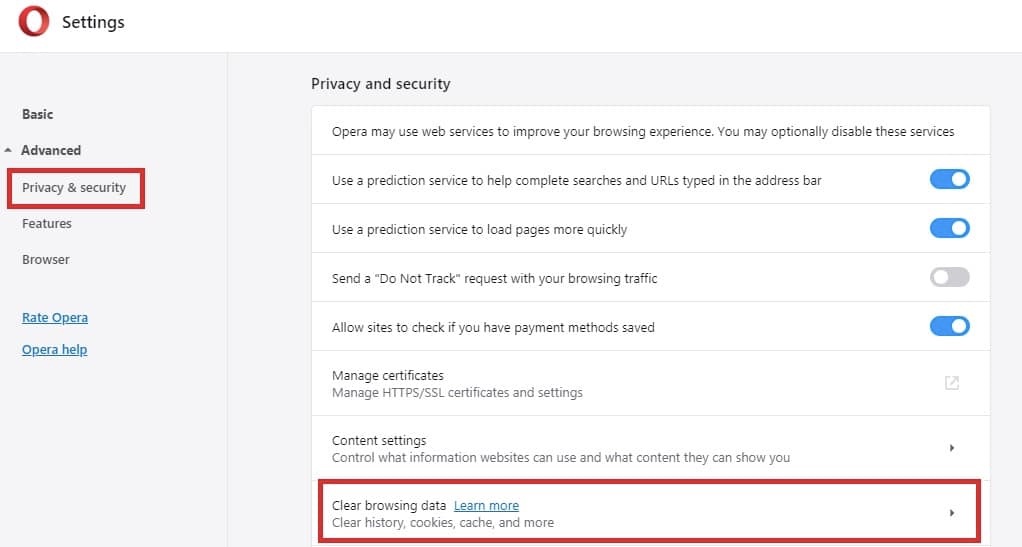Open the Manage certificates external link icon

point(951,383)
